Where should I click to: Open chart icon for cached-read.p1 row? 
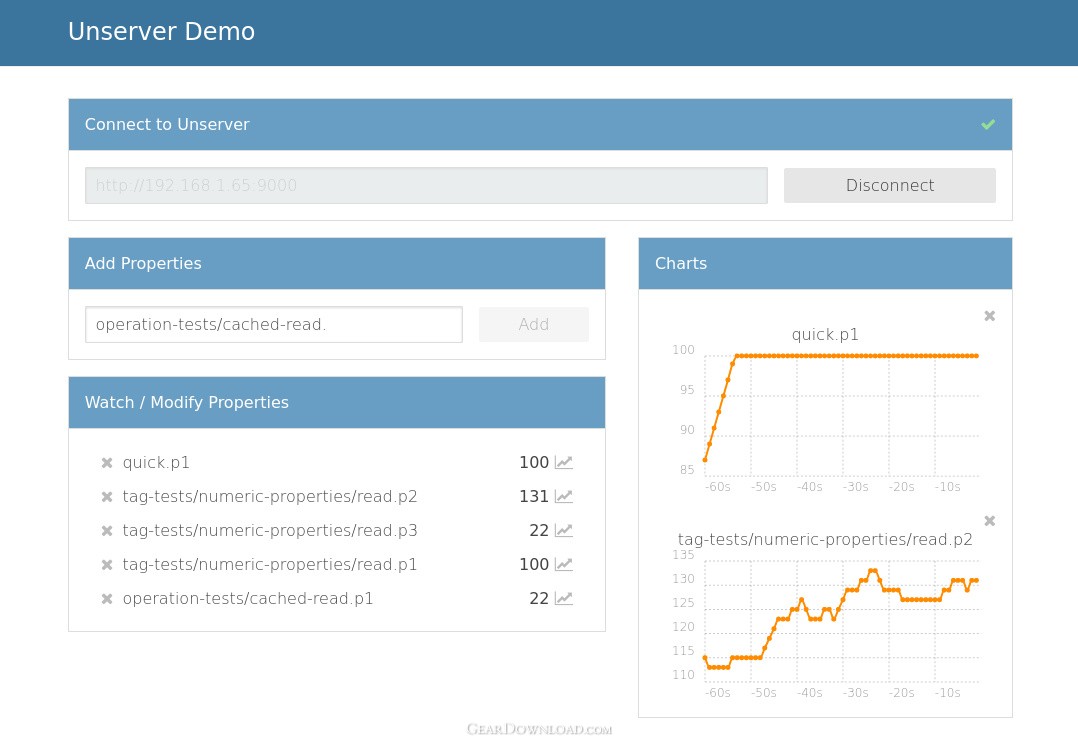564,598
